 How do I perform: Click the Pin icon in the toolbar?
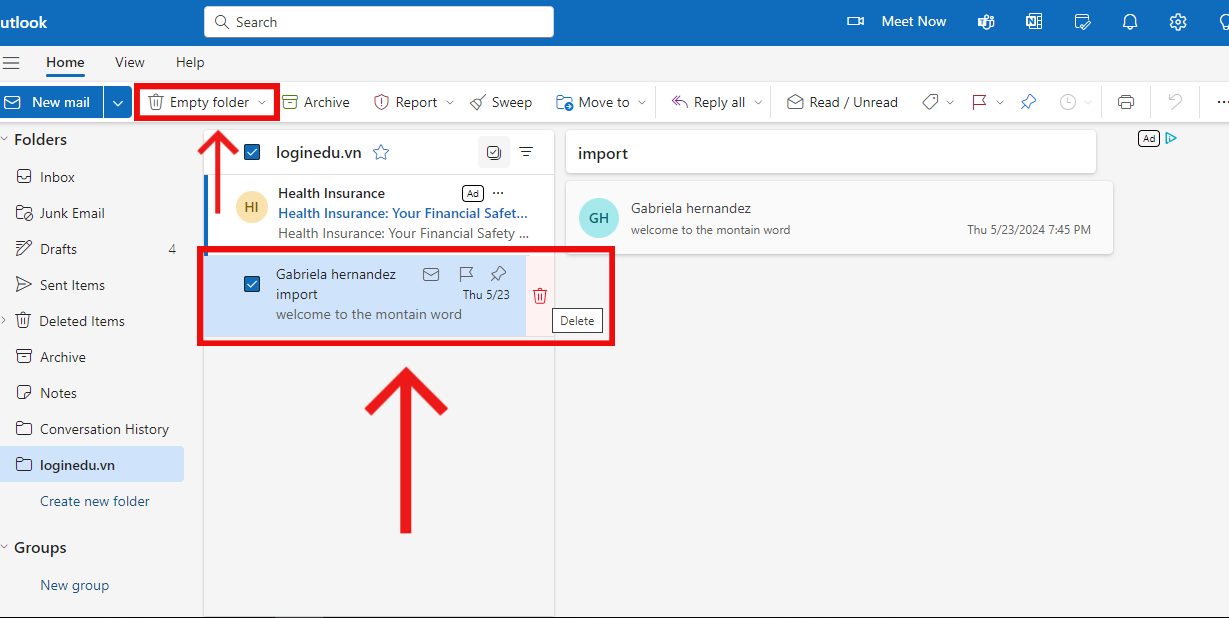[x=1028, y=102]
